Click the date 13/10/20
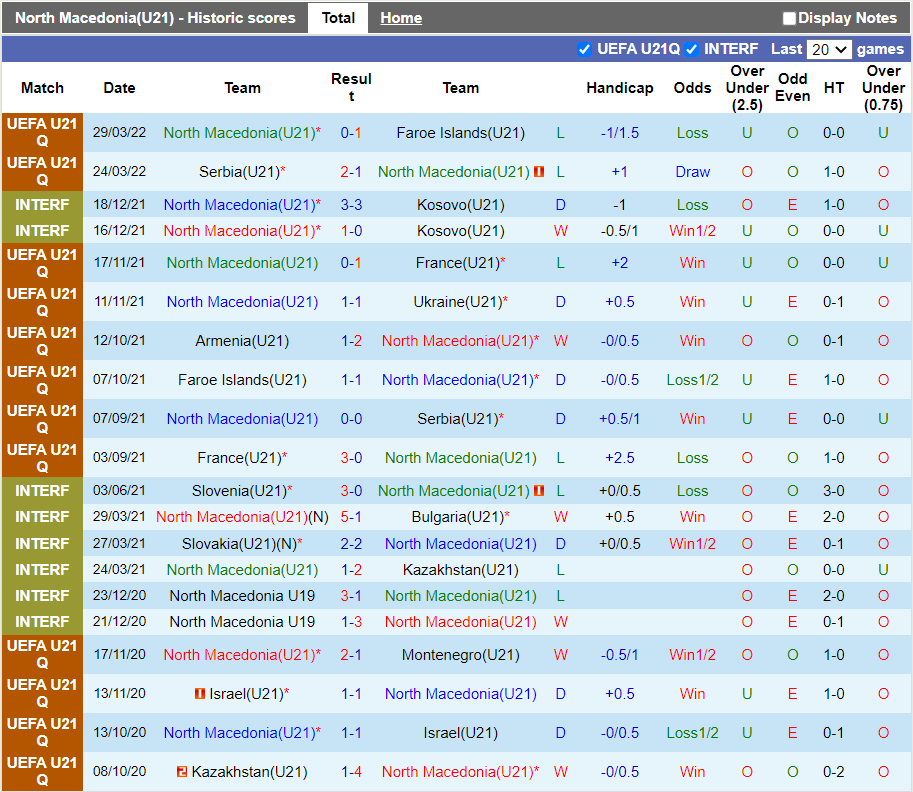 coord(119,733)
